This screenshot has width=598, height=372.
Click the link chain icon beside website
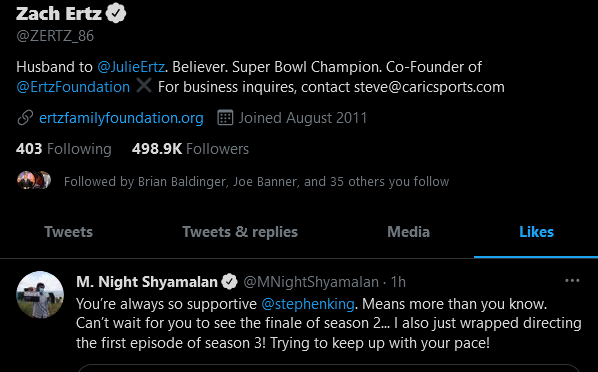(x=25, y=118)
